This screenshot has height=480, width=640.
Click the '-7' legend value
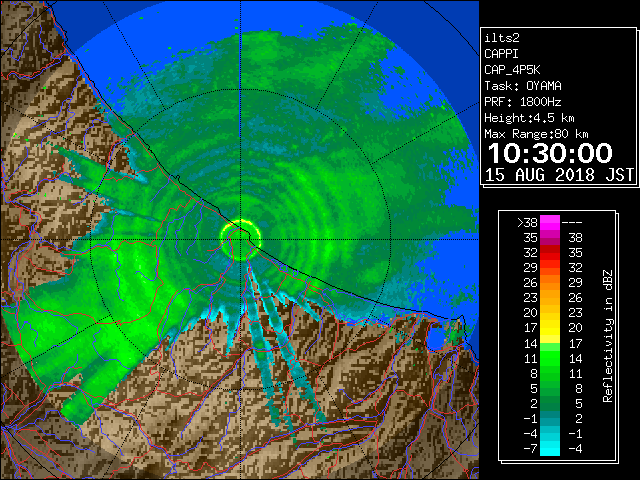tap(530, 449)
